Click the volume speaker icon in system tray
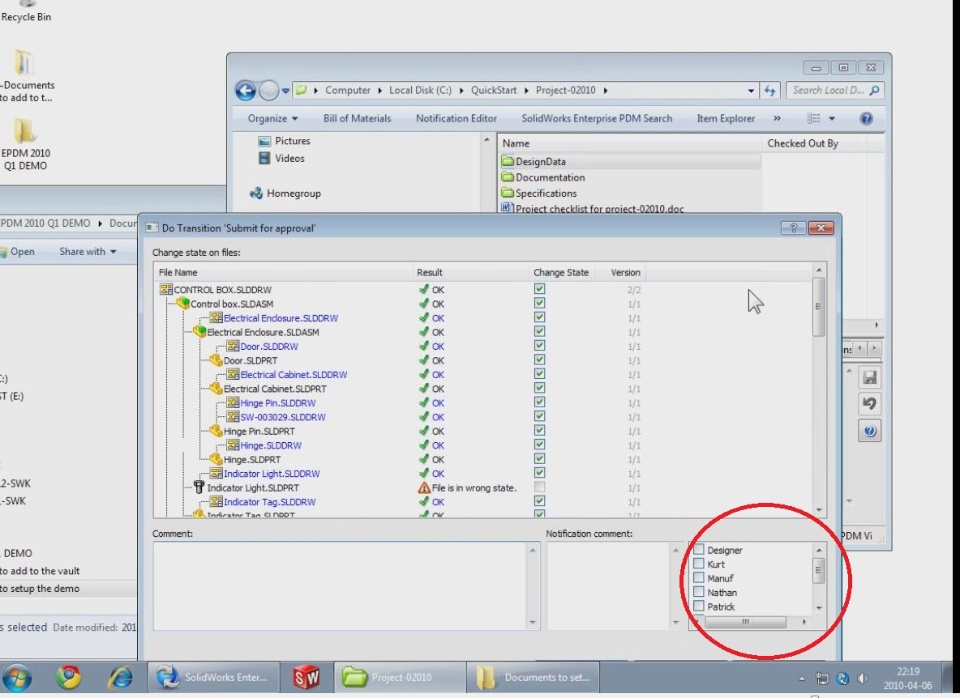 [x=863, y=678]
